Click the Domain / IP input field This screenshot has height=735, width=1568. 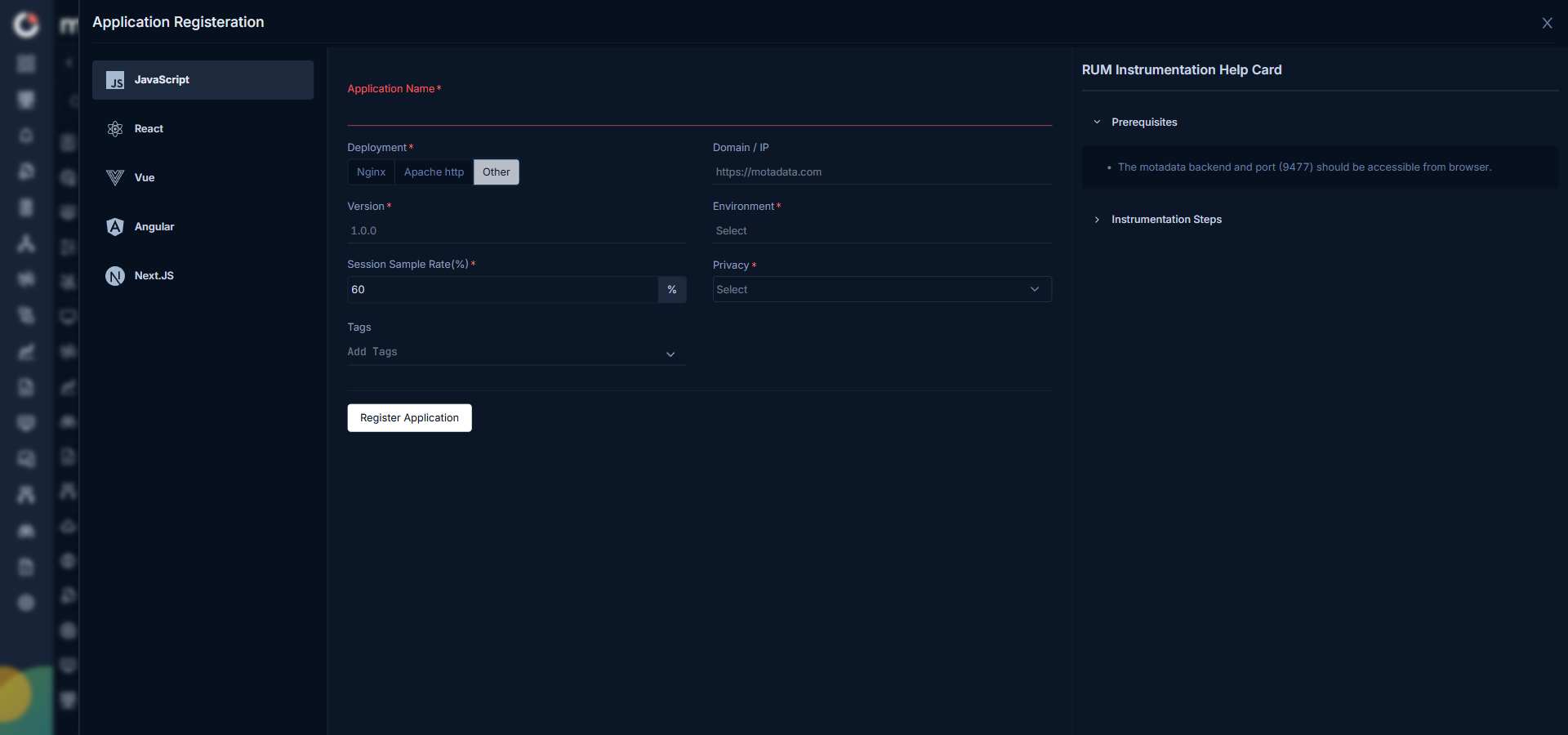[882, 172]
